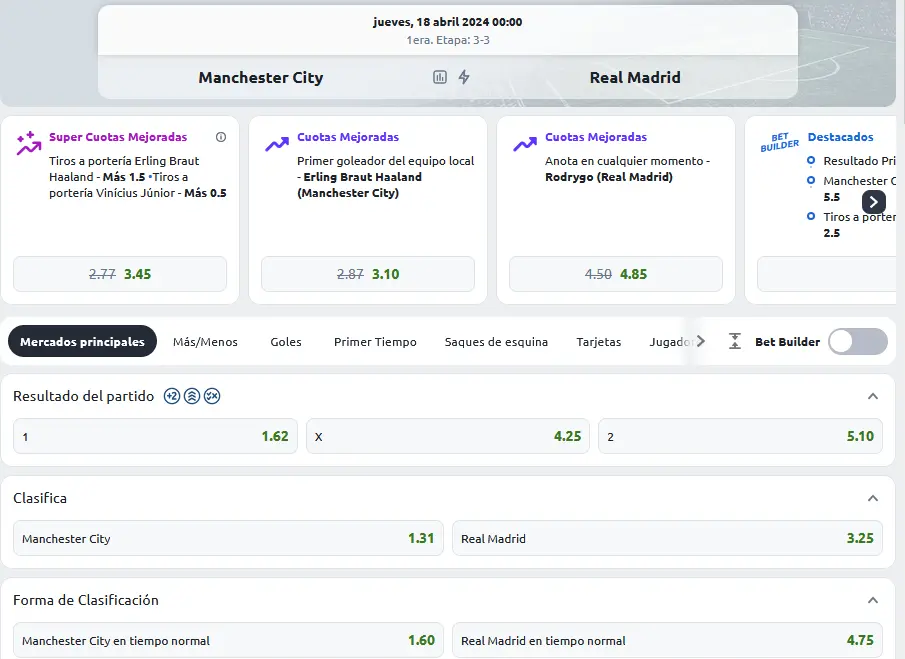The width and height of the screenshot is (905, 659).
Task: Click the check-and-cross badge by Resultado del partido
Action: 212,396
